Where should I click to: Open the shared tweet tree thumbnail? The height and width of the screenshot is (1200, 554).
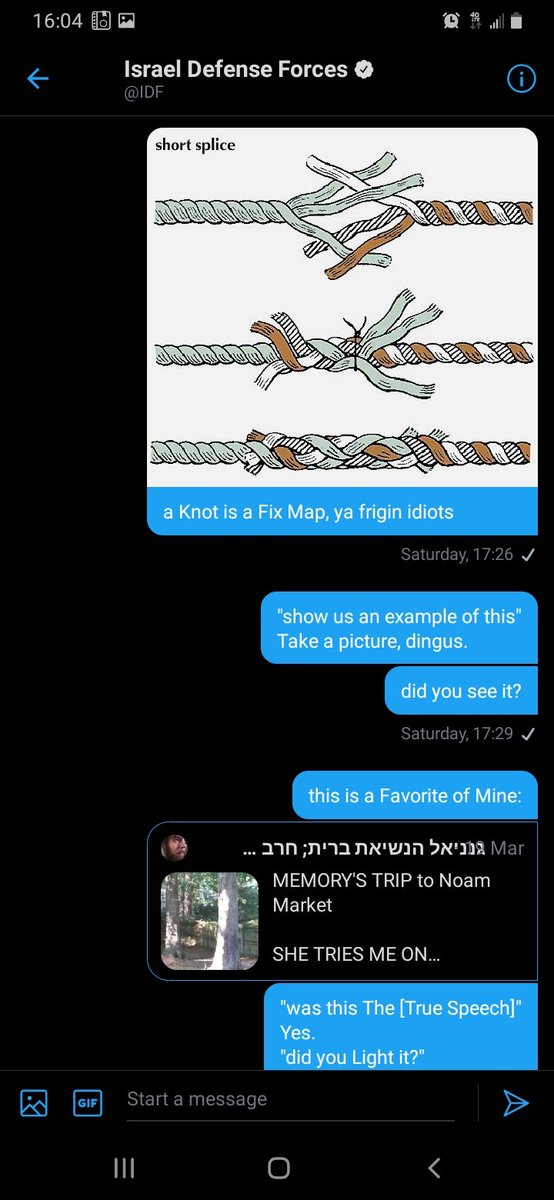pos(210,921)
